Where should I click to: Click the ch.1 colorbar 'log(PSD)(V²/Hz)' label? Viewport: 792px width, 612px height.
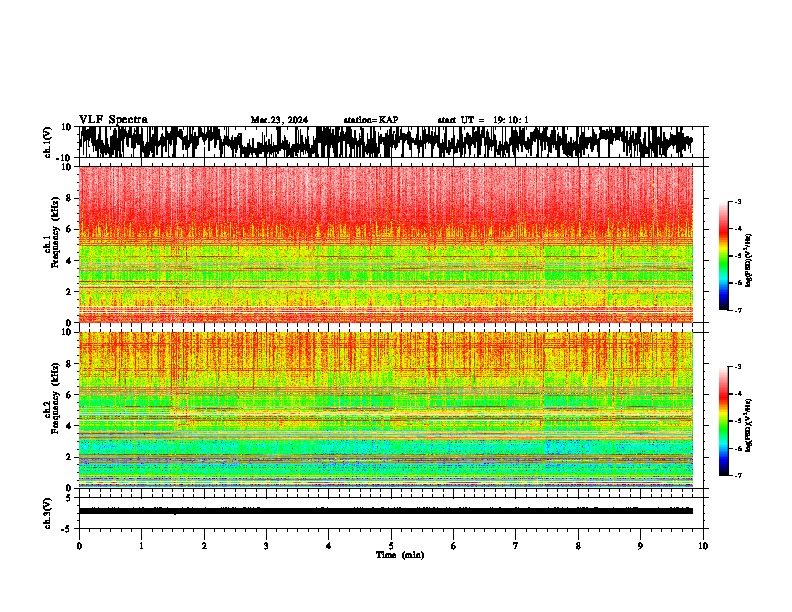[x=749, y=260]
